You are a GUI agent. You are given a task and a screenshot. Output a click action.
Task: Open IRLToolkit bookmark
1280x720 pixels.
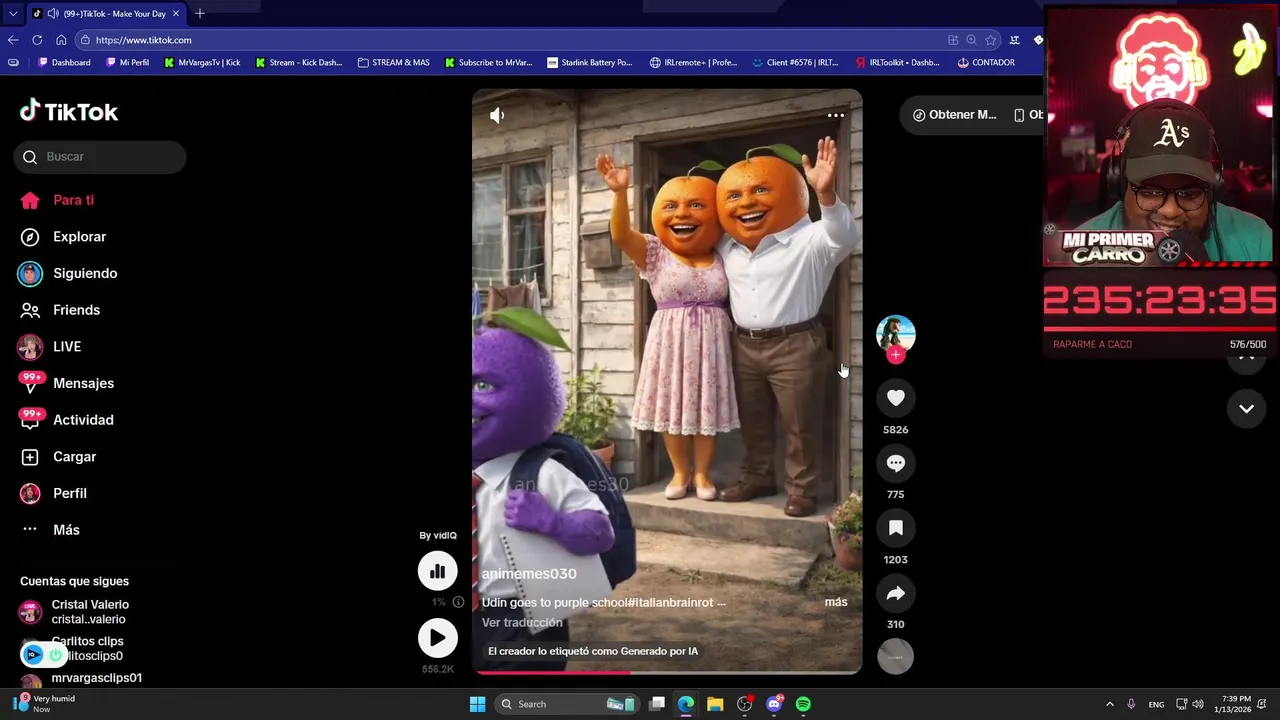click(x=897, y=62)
